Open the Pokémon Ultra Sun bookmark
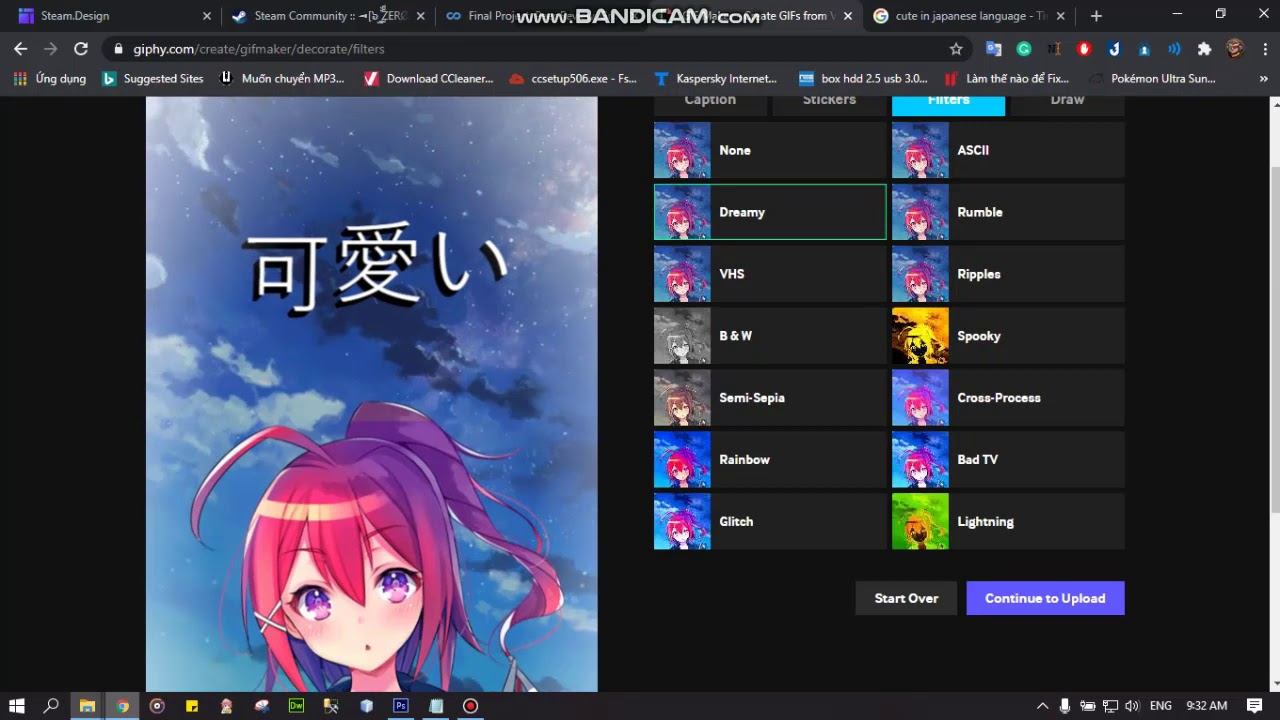 [1152, 78]
